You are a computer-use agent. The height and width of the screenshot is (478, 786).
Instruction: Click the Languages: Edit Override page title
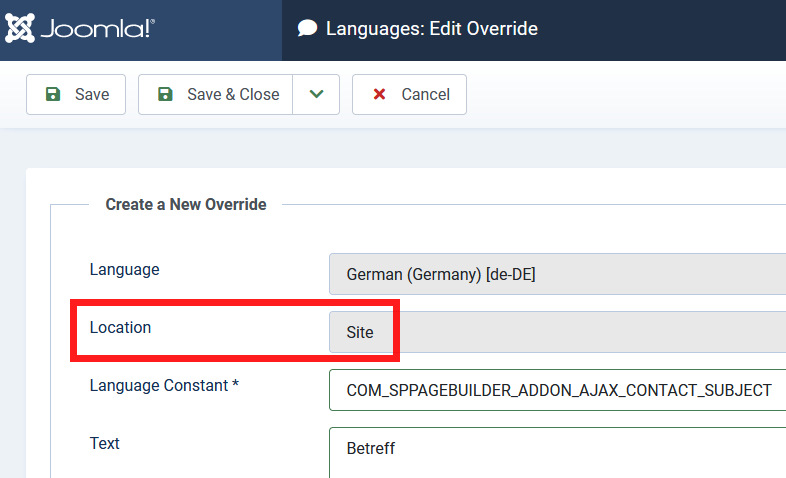[432, 29]
